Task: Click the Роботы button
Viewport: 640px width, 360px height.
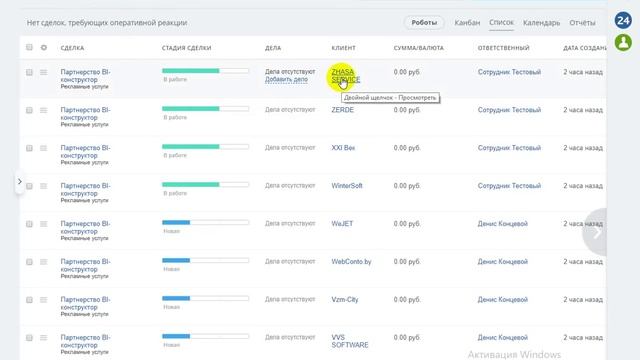Action: tap(424, 23)
